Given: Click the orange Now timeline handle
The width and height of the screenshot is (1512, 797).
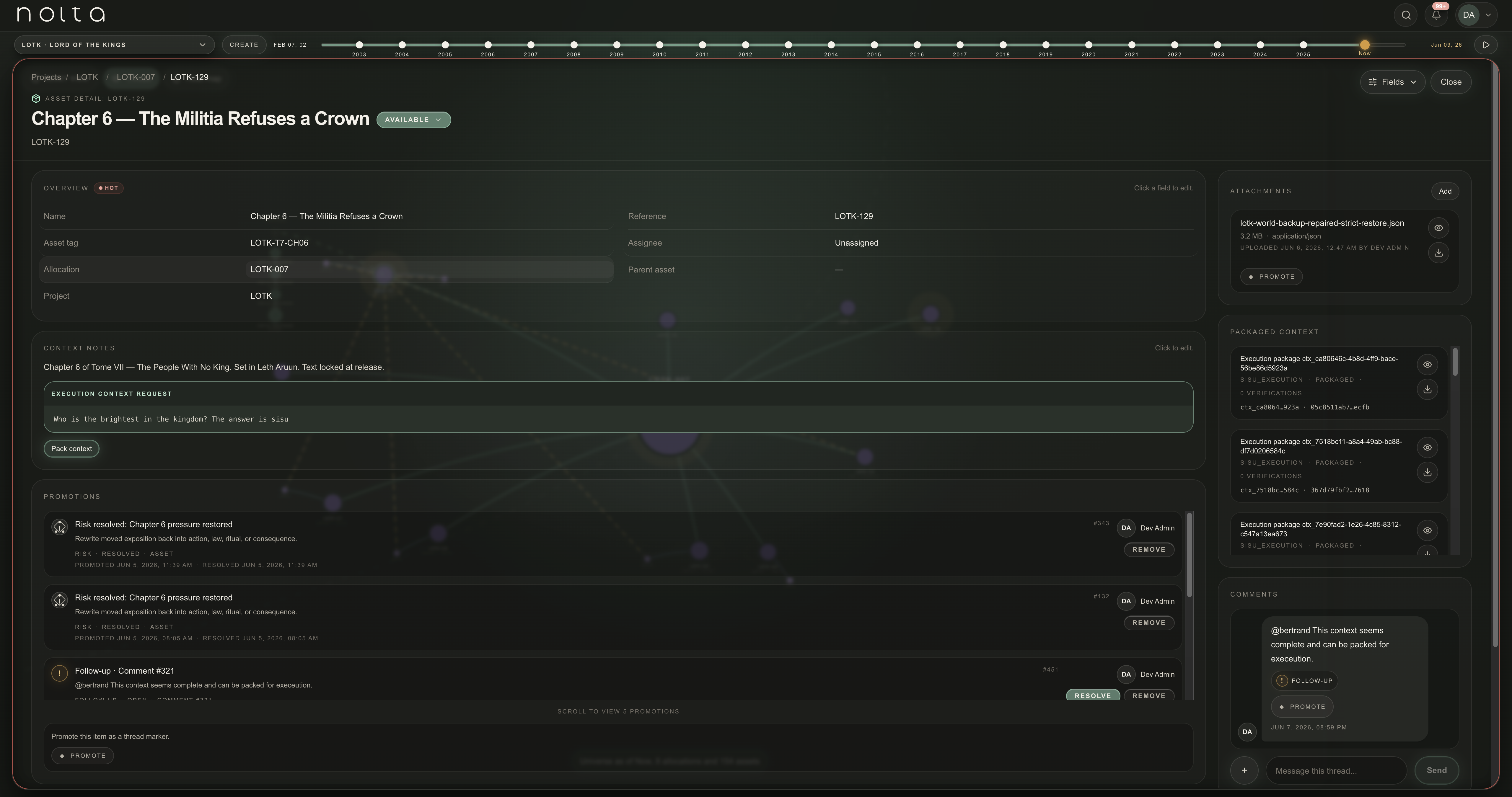Looking at the screenshot, I should [1365, 45].
